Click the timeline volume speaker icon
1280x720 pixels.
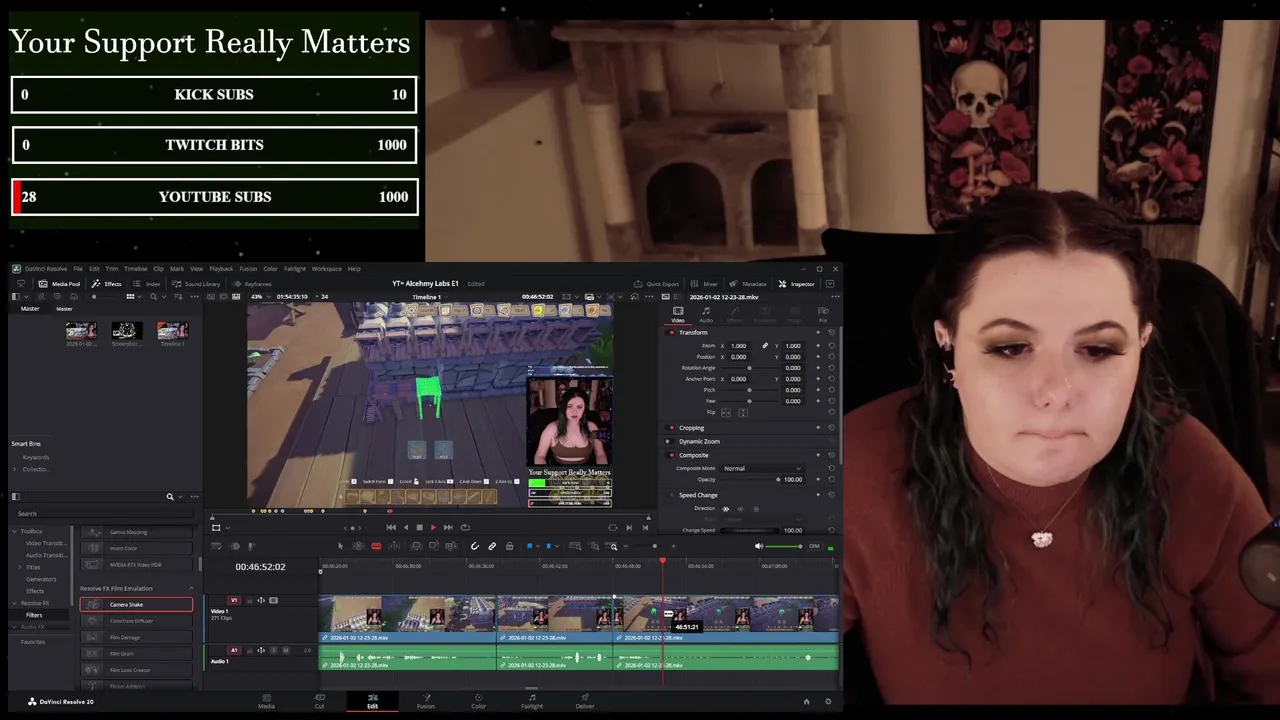tap(759, 546)
